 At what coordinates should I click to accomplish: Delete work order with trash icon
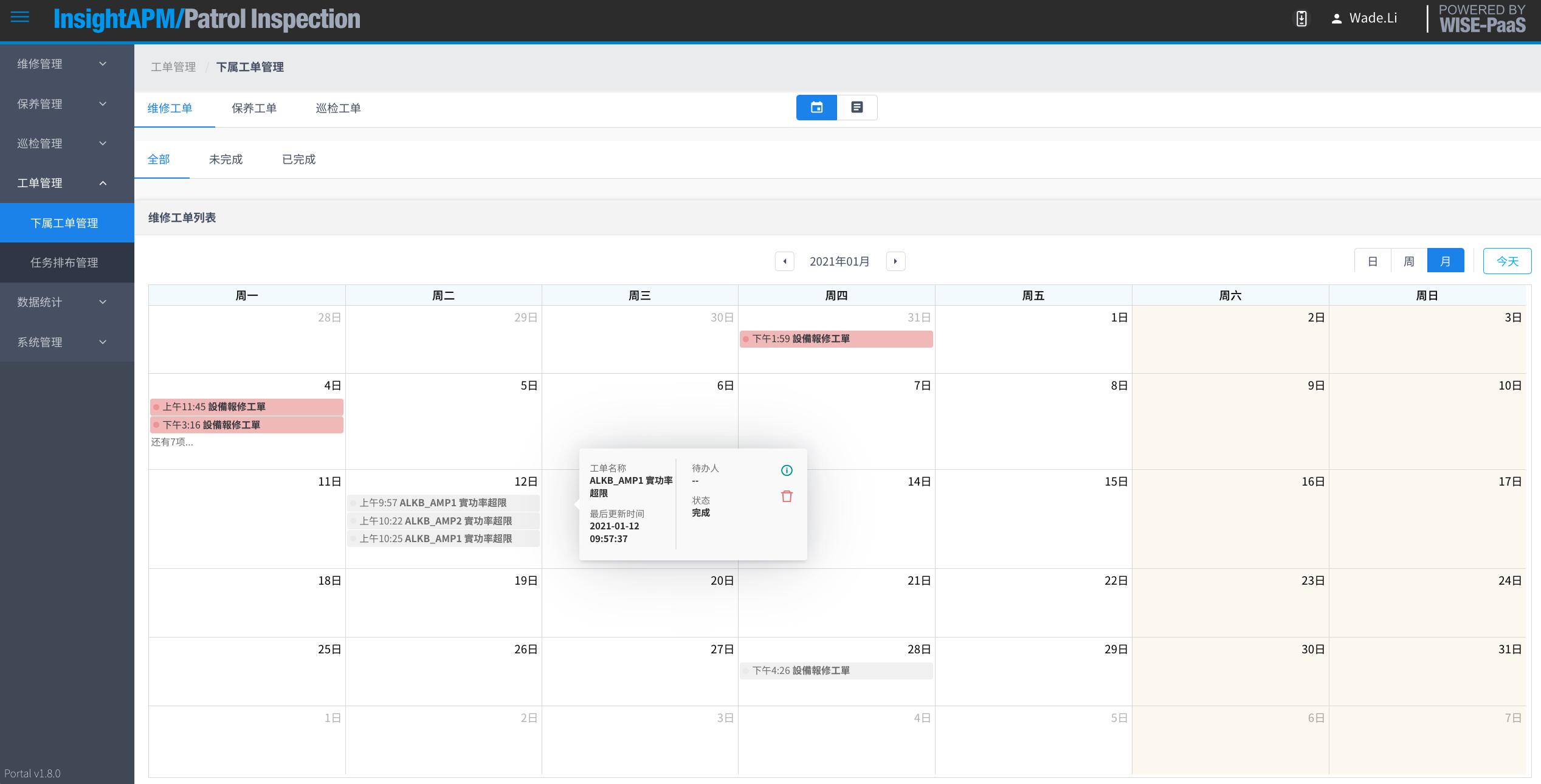tap(787, 497)
